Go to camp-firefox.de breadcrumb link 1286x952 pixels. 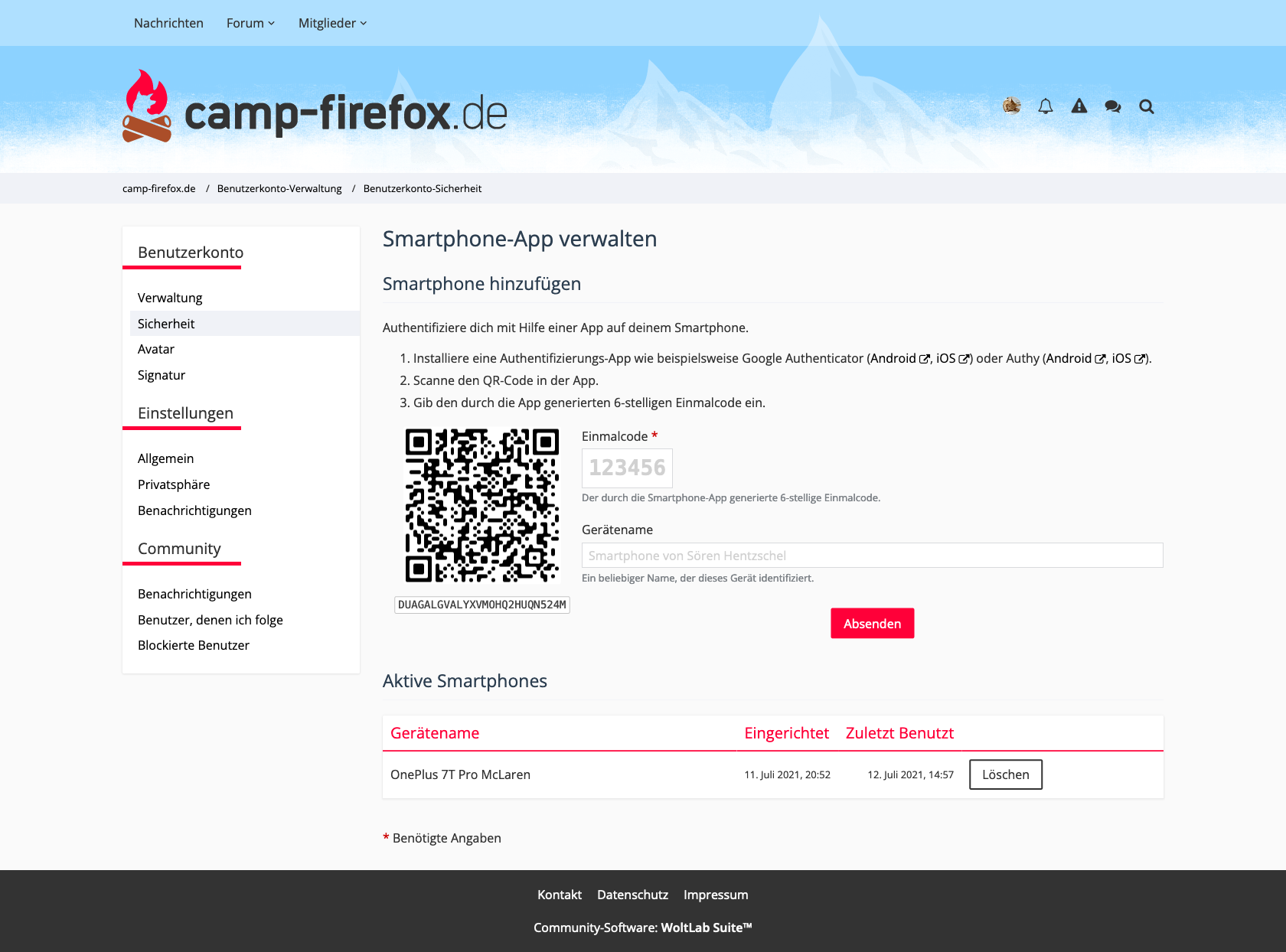click(159, 188)
